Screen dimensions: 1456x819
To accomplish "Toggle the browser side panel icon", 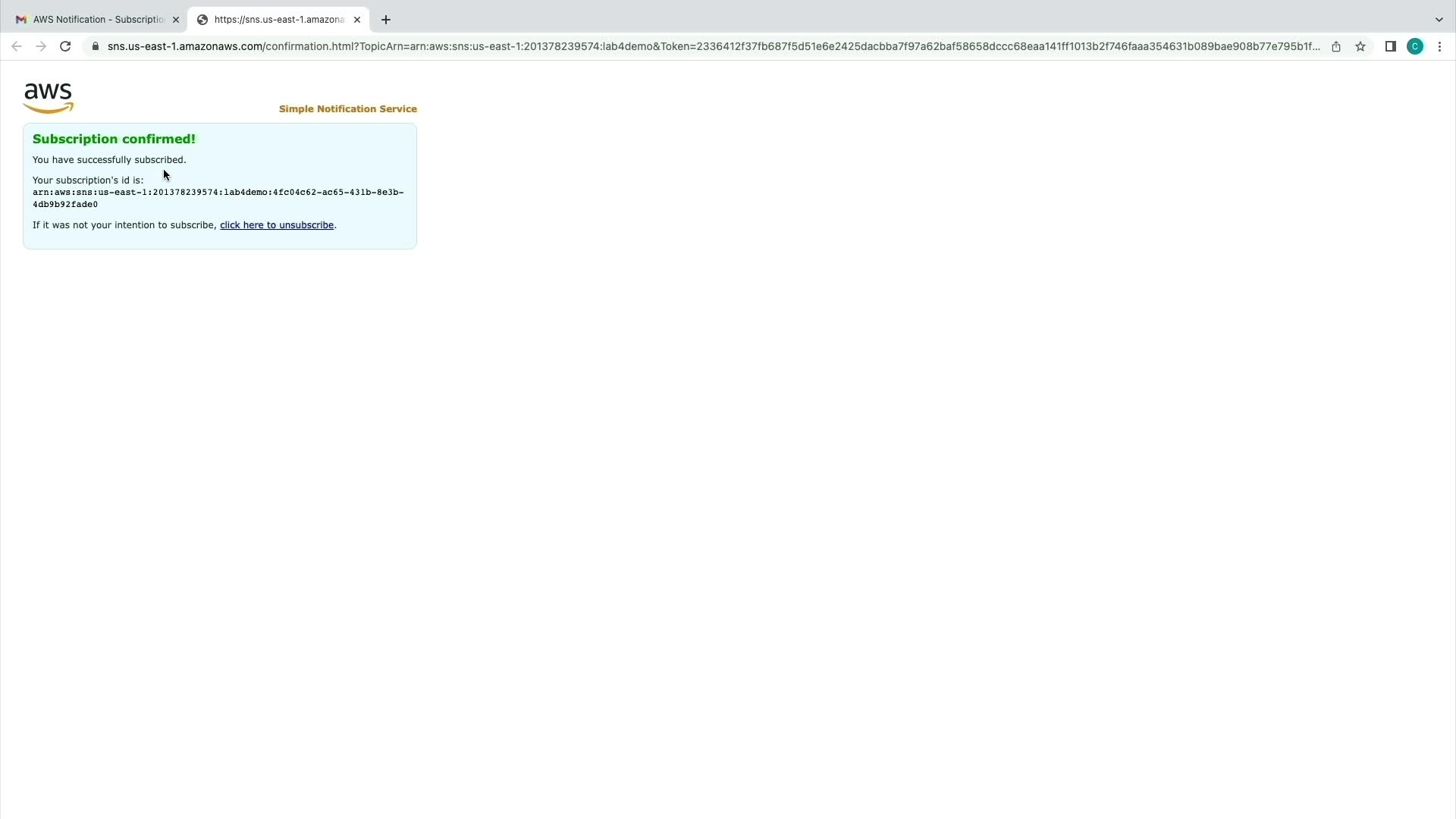I will 1390,46.
